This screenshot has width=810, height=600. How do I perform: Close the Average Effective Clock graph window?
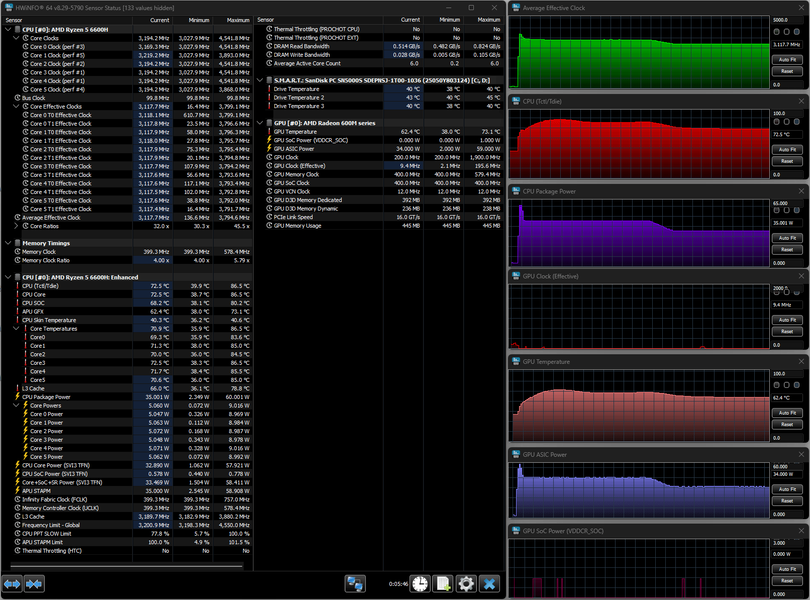click(x=801, y=8)
